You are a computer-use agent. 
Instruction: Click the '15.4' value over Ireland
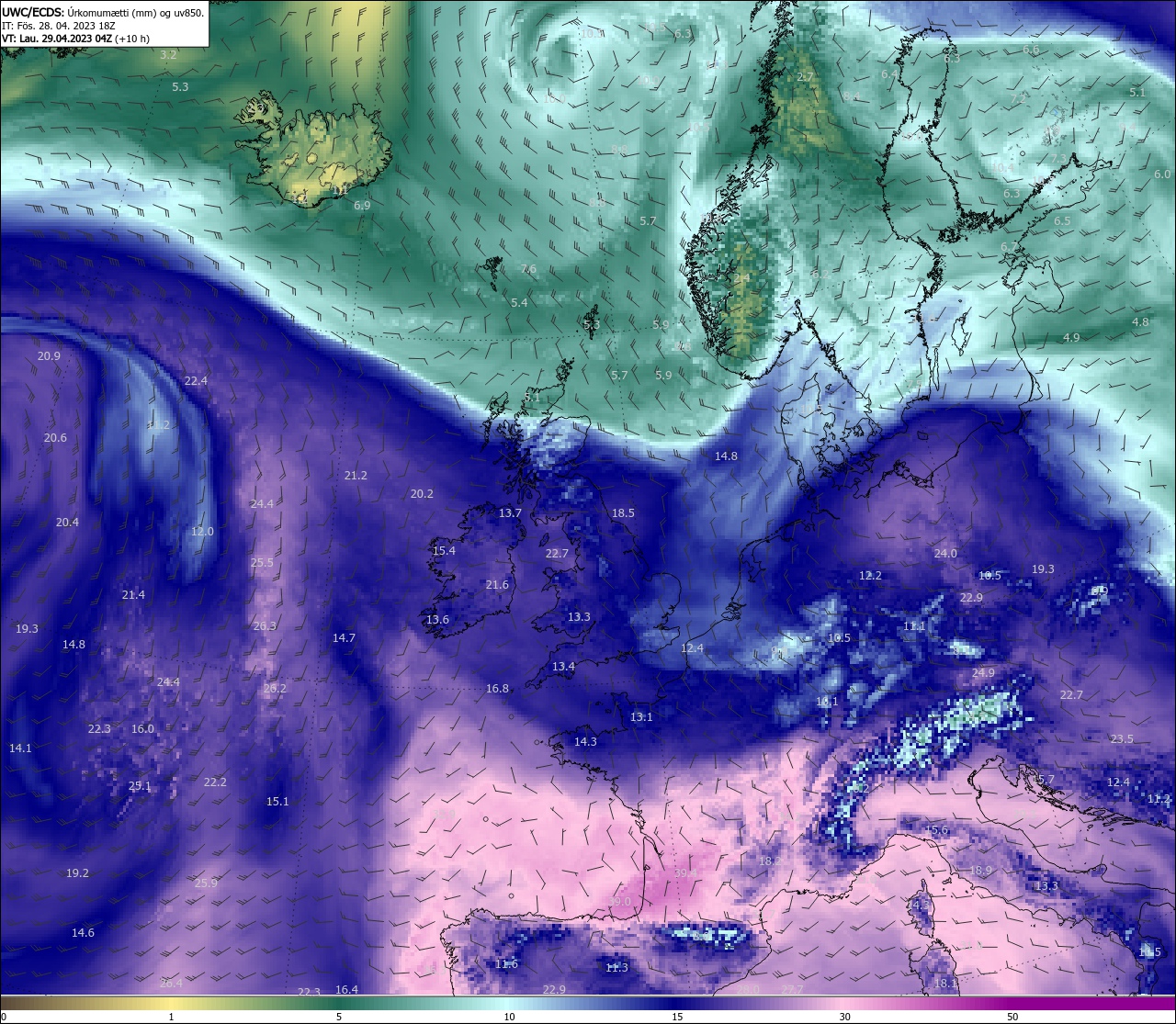pos(444,551)
